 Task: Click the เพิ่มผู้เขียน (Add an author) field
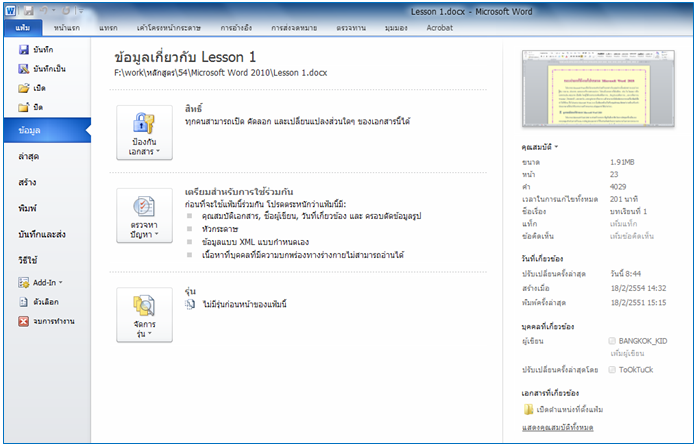point(627,354)
